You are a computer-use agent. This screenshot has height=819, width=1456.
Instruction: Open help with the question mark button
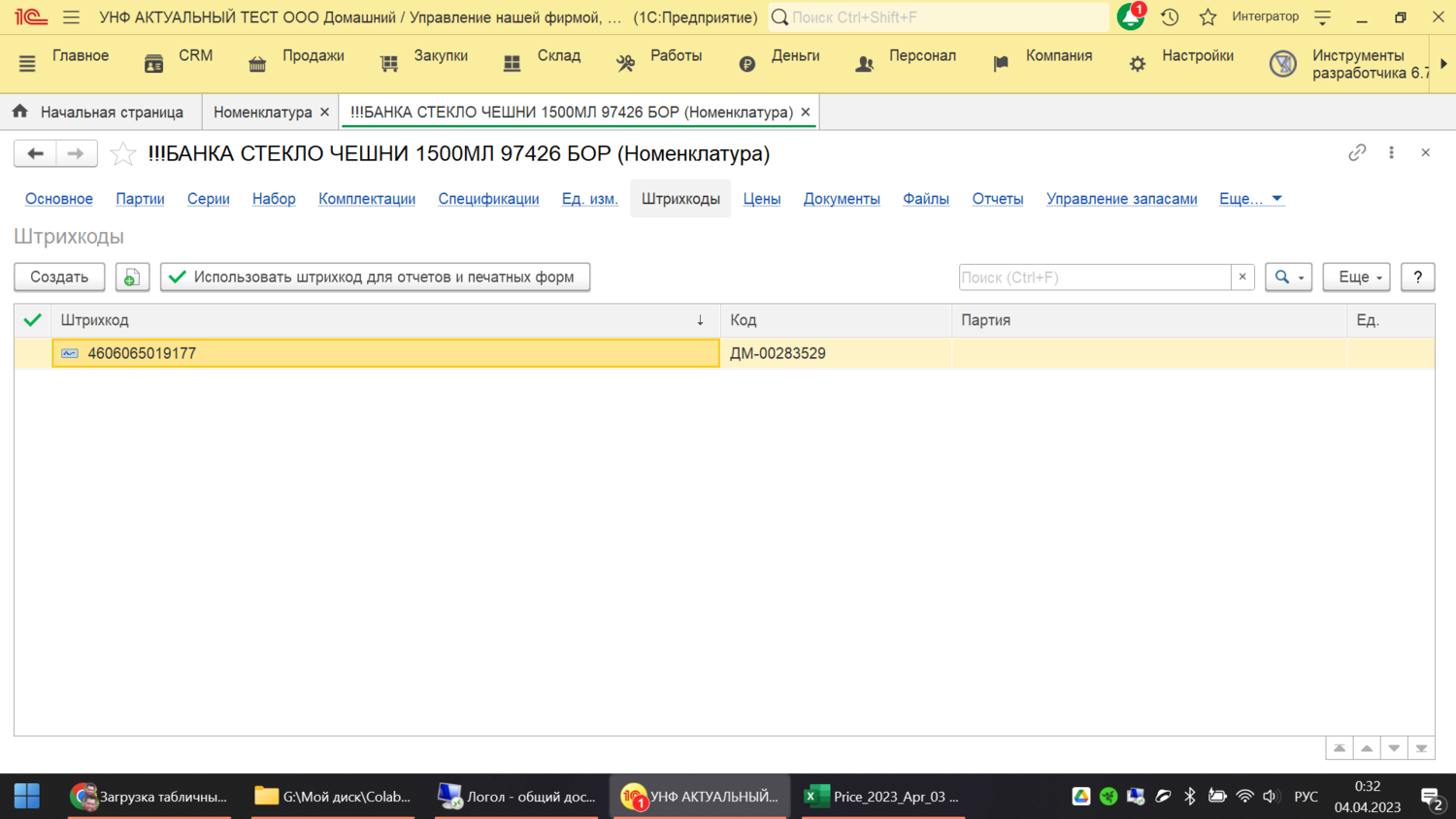pos(1417,278)
